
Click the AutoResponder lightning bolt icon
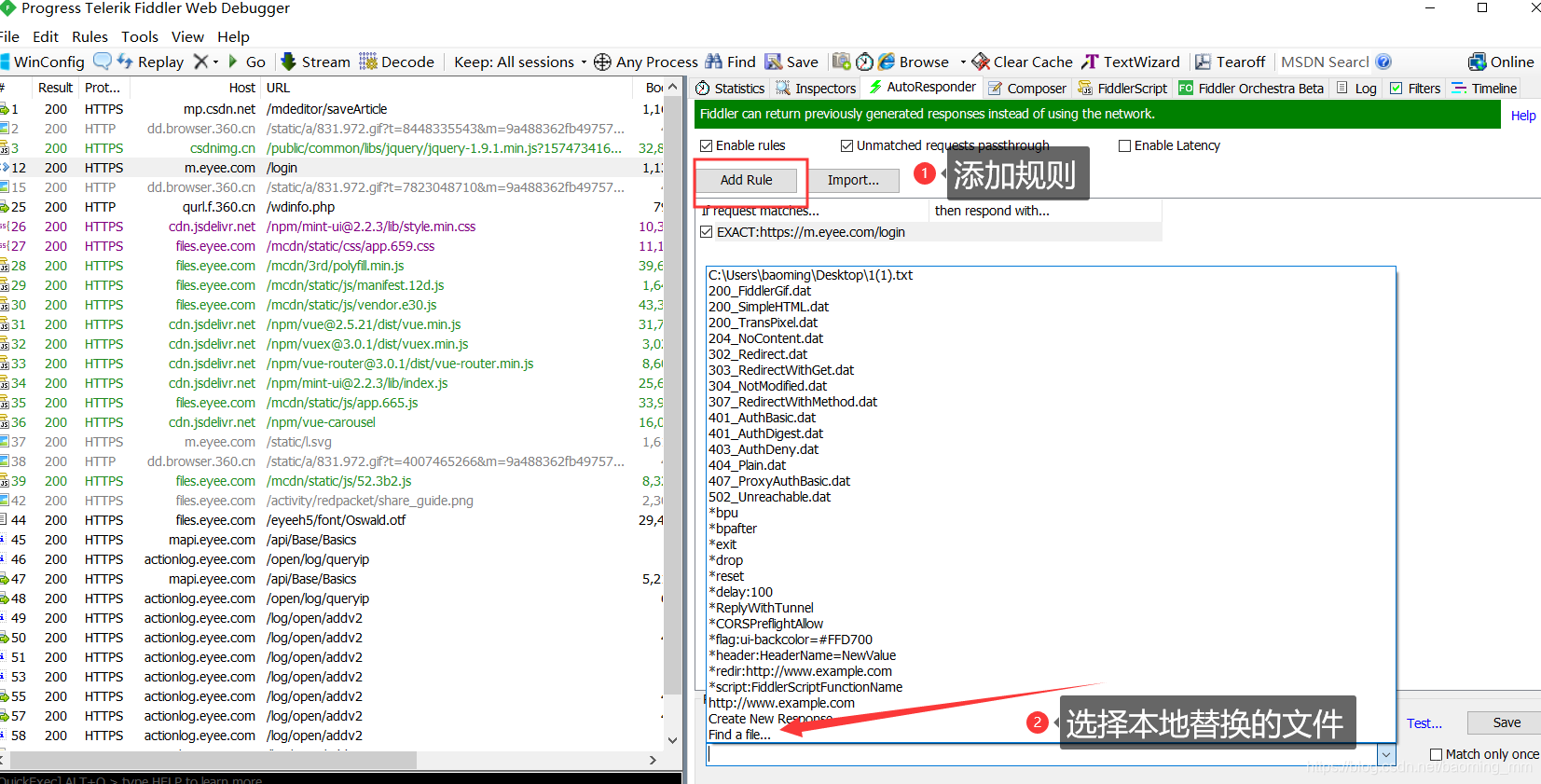tap(875, 87)
